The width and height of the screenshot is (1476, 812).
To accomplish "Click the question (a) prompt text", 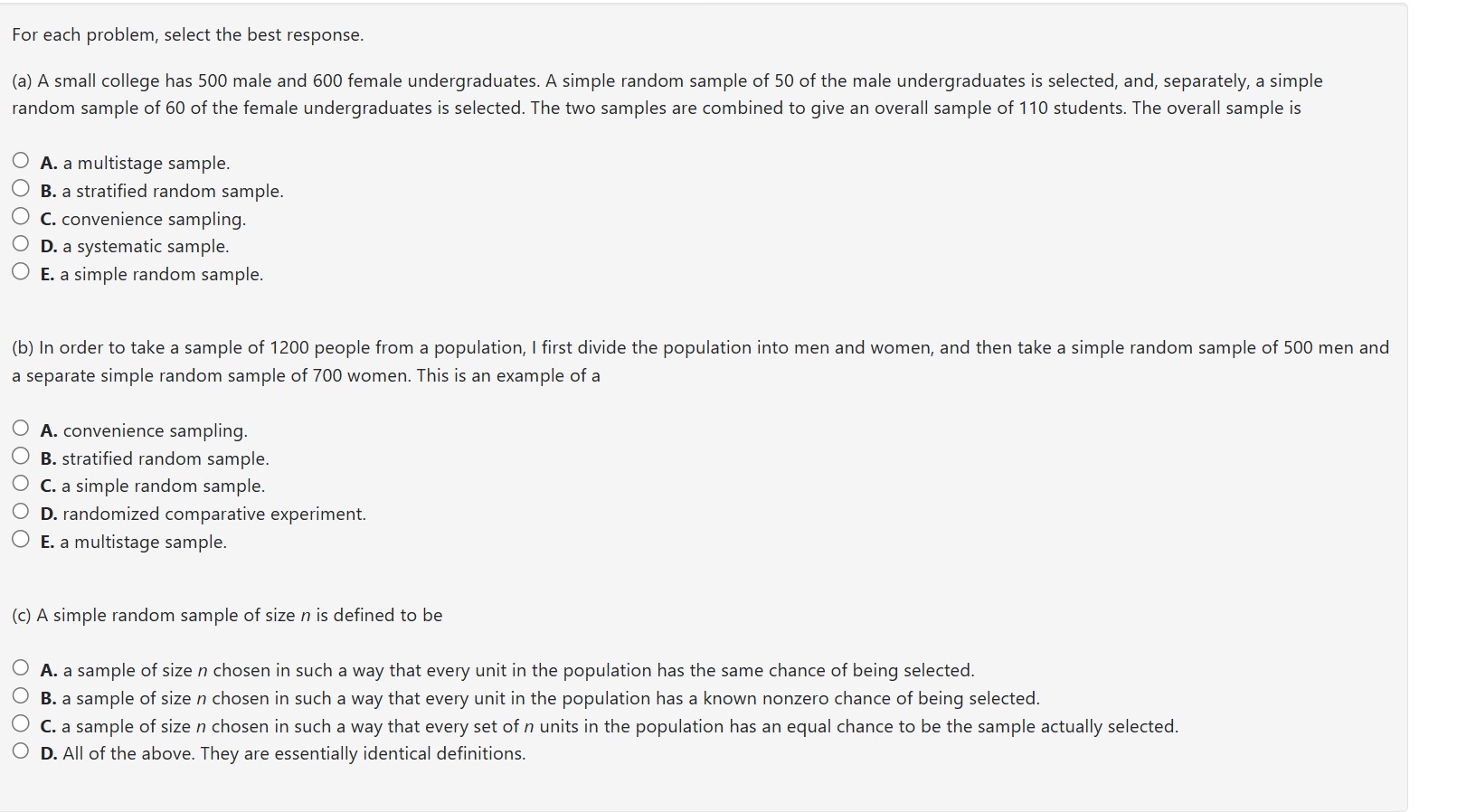I will [667, 94].
